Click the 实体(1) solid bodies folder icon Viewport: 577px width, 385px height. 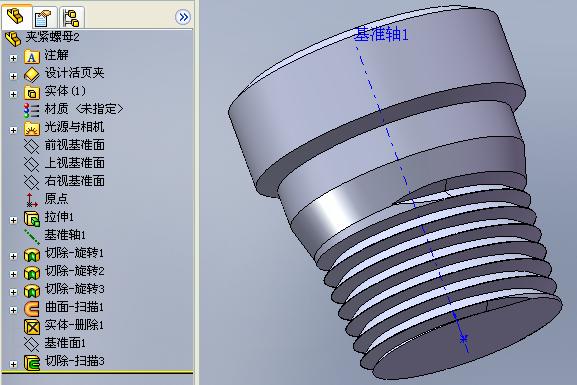click(x=32, y=92)
